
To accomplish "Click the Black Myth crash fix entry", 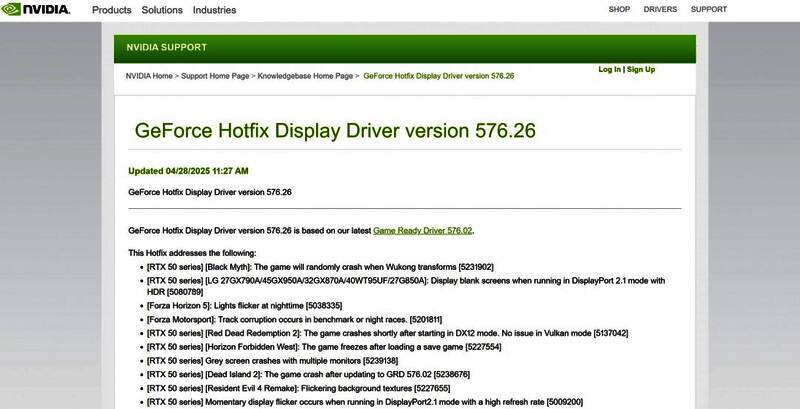I will click(320, 267).
